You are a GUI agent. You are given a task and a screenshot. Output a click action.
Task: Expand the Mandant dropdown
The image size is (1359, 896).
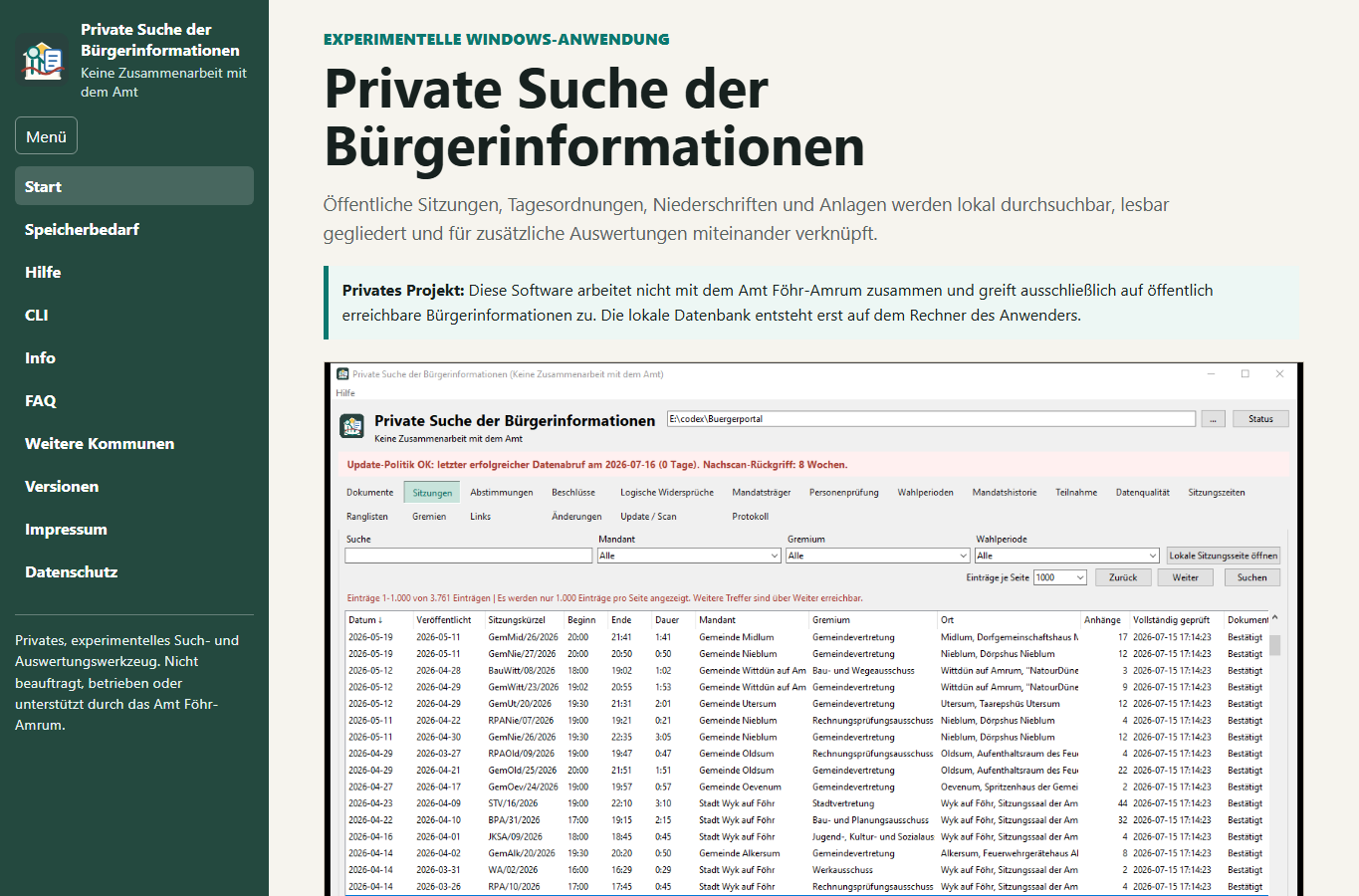(x=689, y=556)
